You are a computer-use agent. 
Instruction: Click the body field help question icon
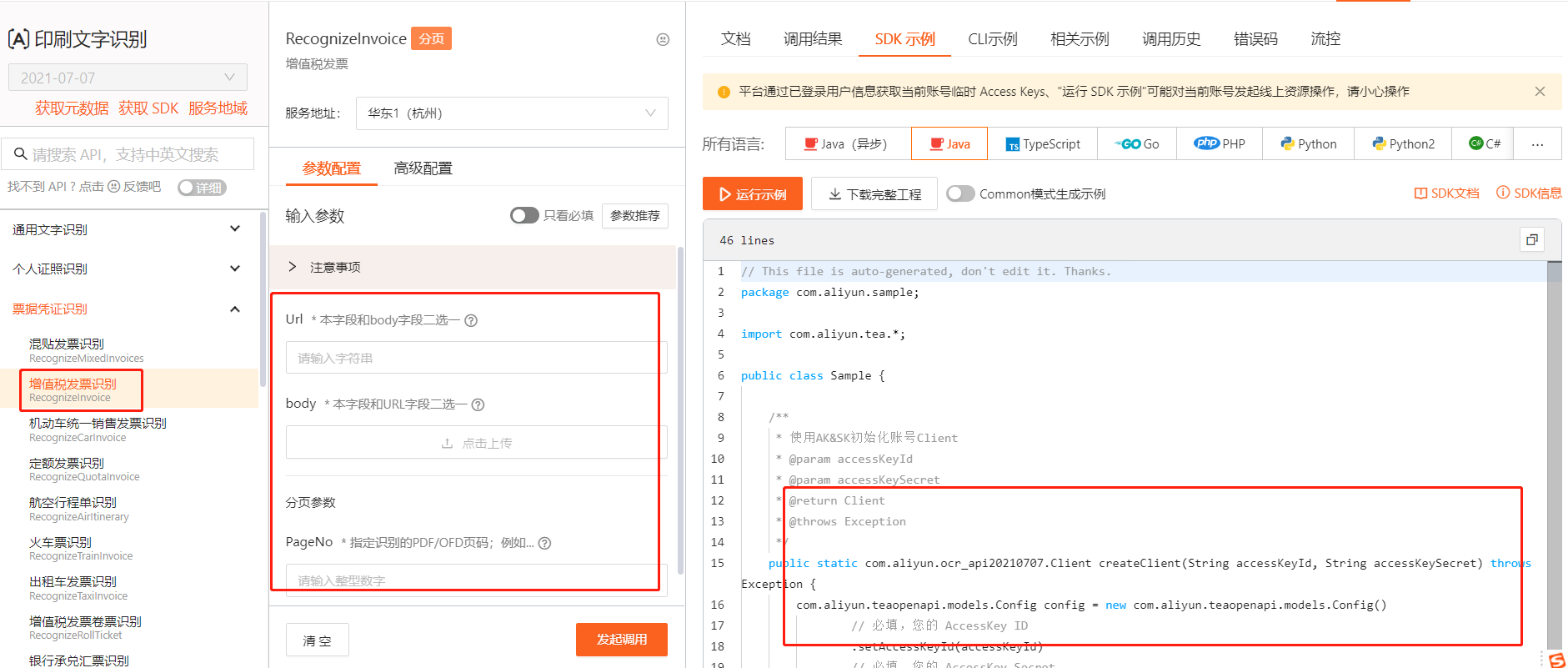478,405
